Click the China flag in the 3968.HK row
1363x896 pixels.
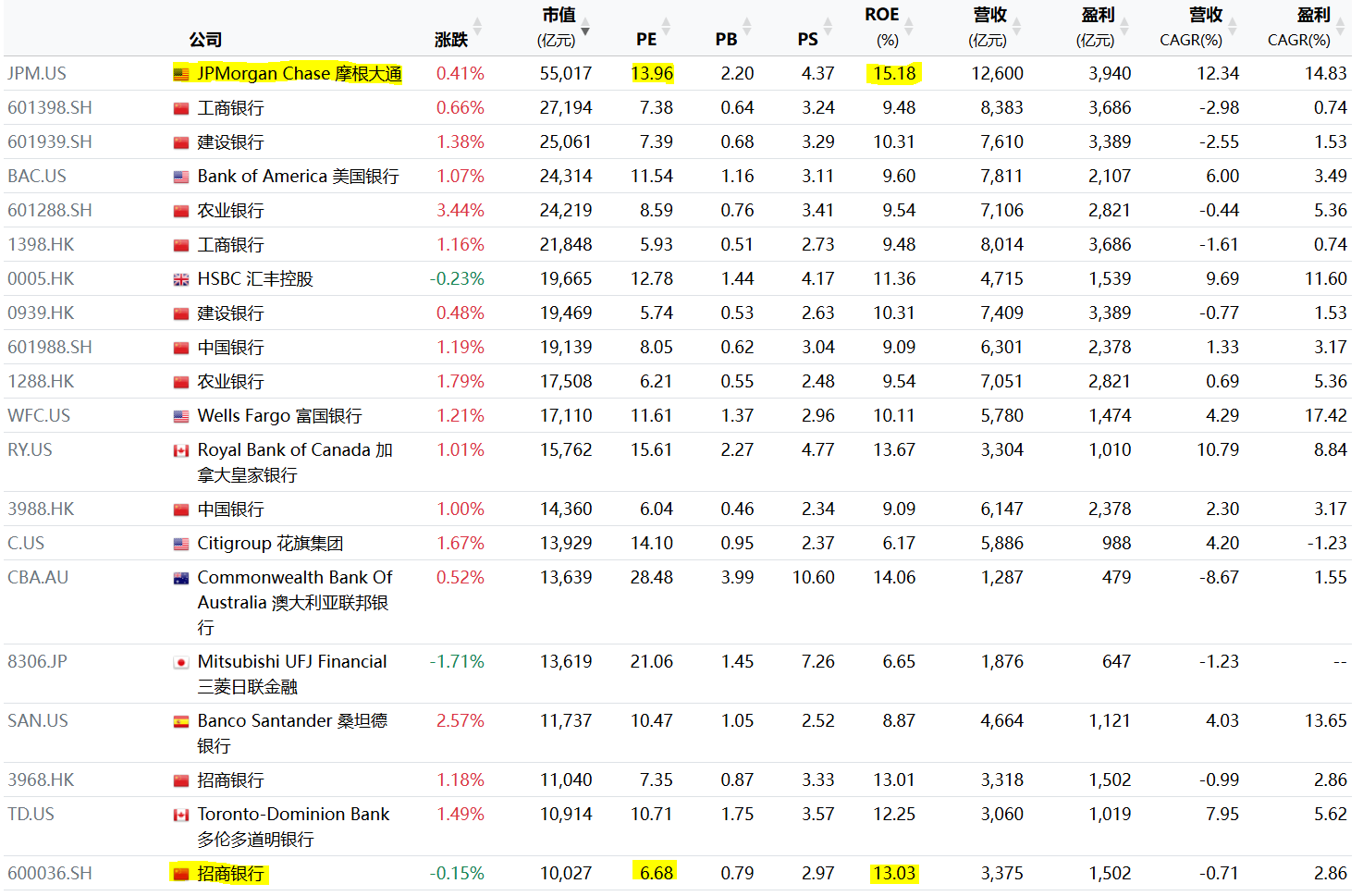(x=181, y=780)
